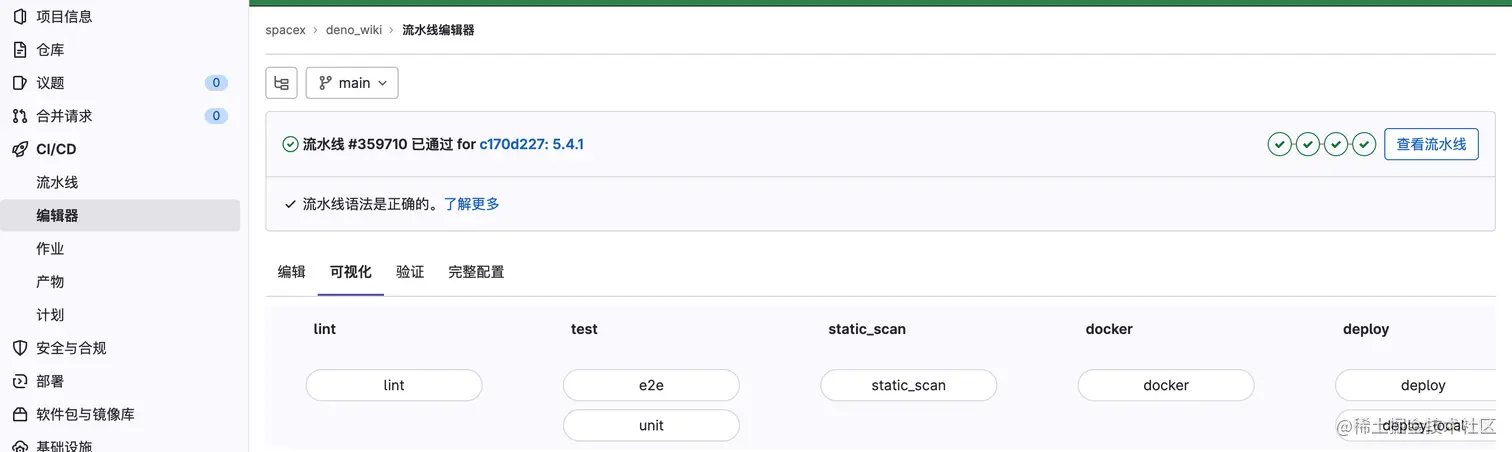Click the static_scan job pill
Image resolution: width=1512 pixels, height=452 pixels.
pyautogui.click(x=908, y=385)
